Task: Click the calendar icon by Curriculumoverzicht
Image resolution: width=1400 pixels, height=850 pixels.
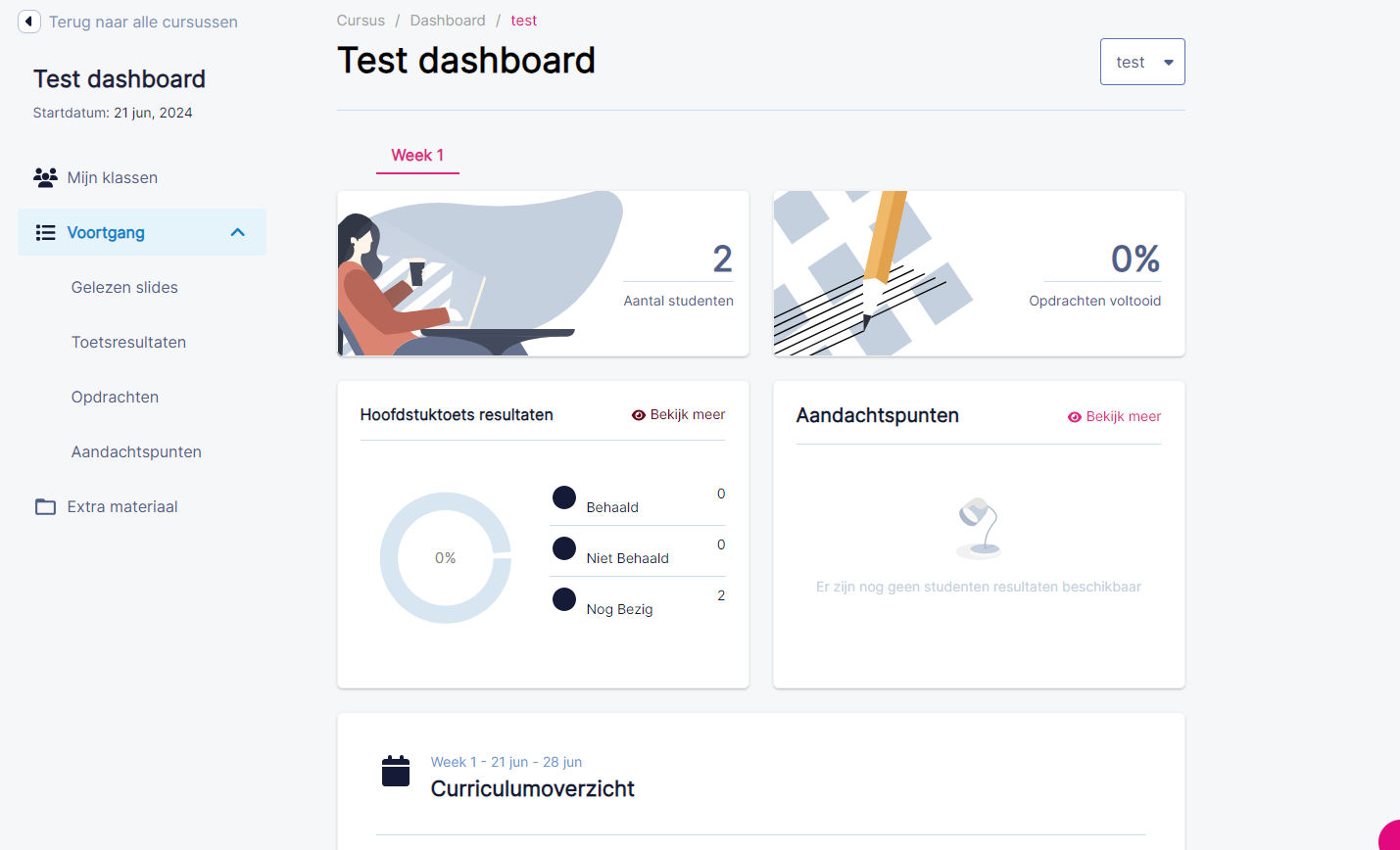Action: click(396, 771)
